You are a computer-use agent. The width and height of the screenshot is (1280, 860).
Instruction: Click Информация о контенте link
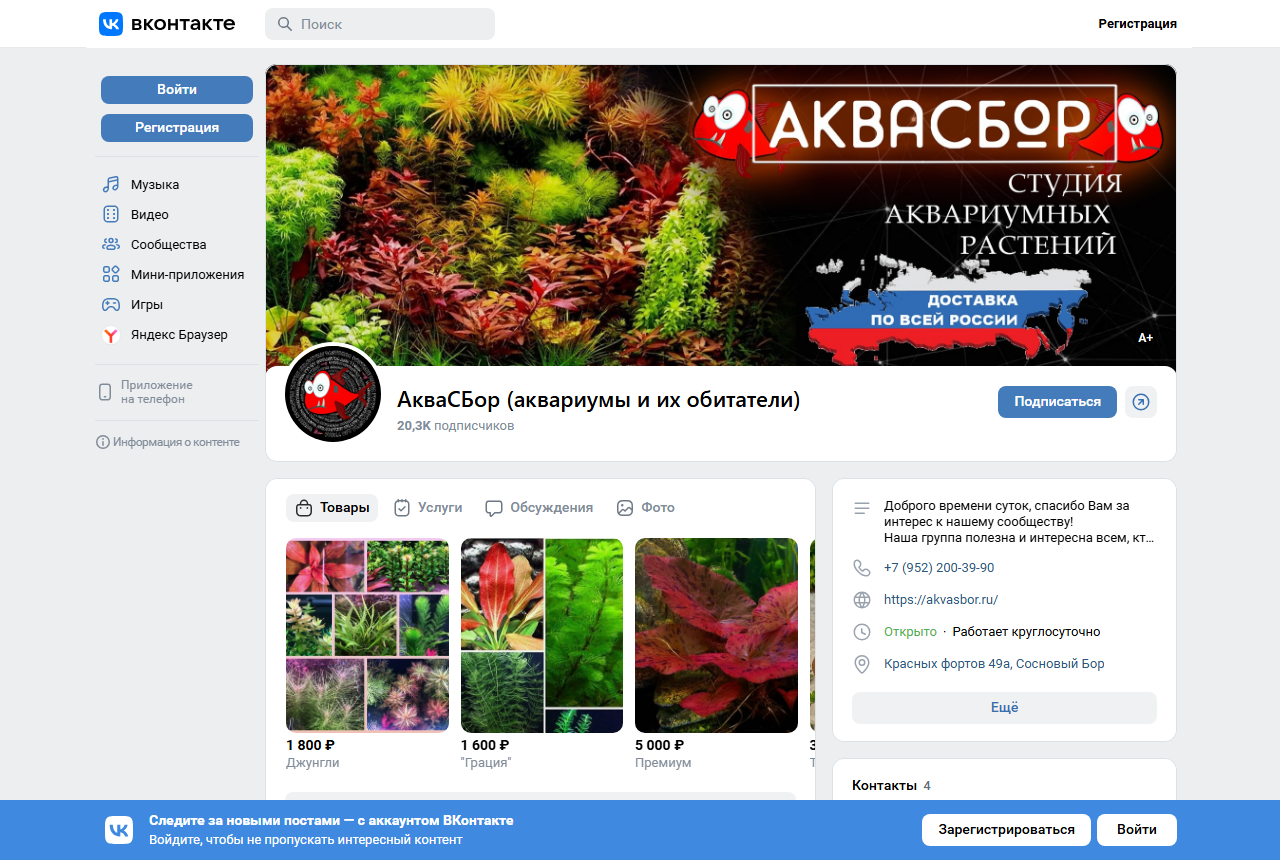176,442
